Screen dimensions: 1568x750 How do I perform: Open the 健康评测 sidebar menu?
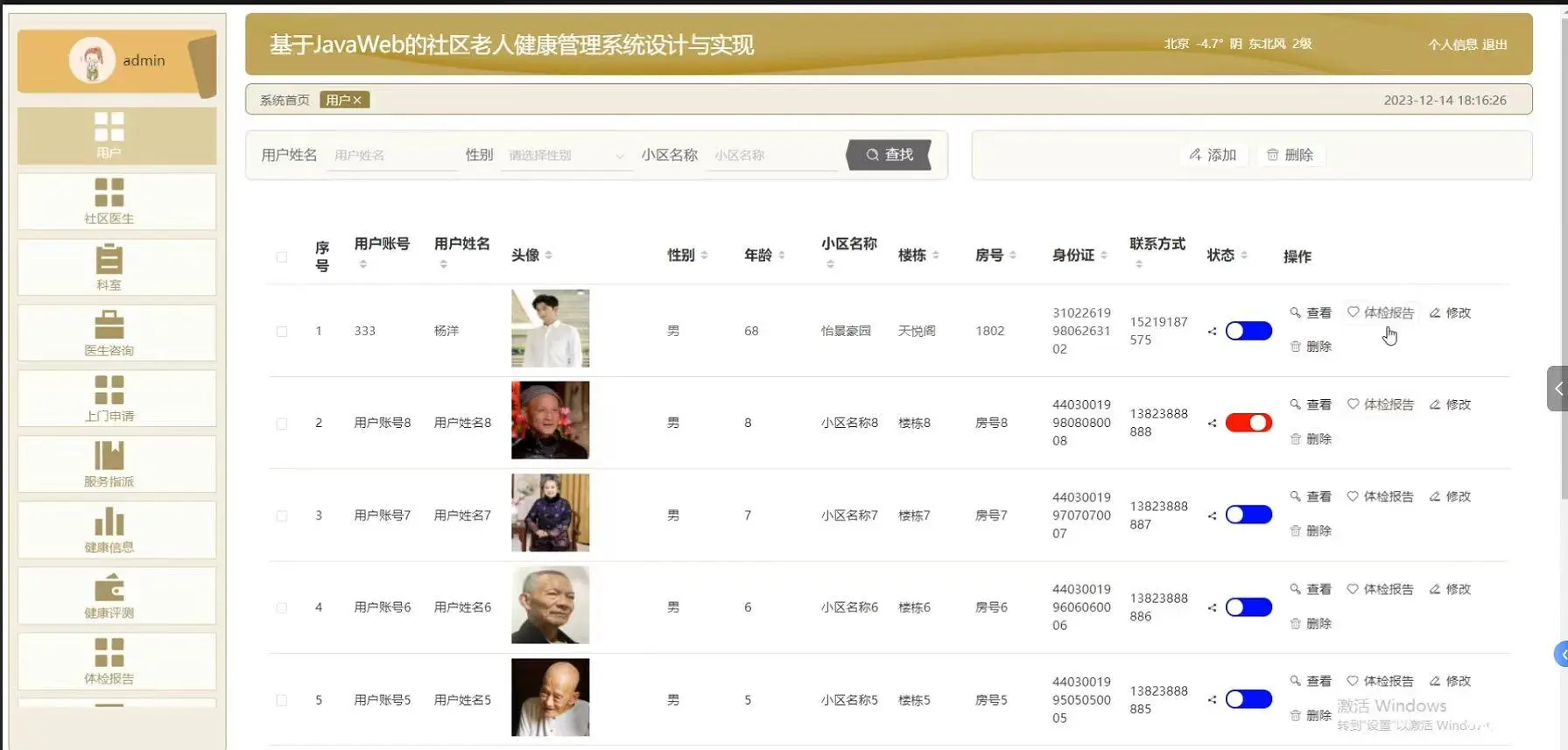[x=116, y=596]
